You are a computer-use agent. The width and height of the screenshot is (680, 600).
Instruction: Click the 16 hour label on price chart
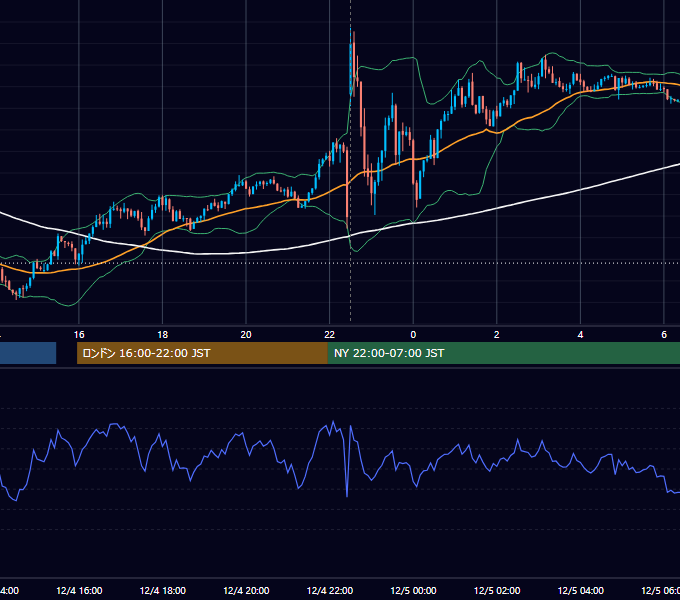click(x=79, y=335)
